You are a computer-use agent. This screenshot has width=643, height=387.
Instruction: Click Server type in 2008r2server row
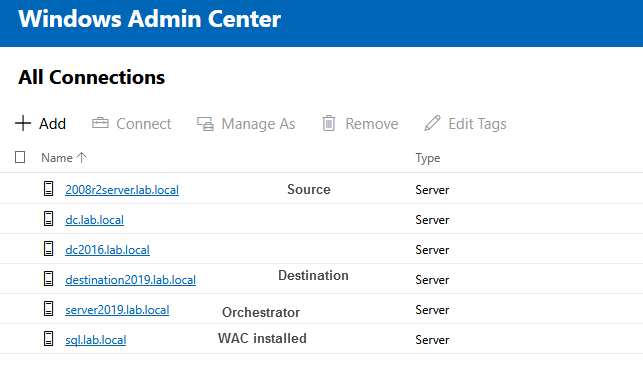(432, 190)
